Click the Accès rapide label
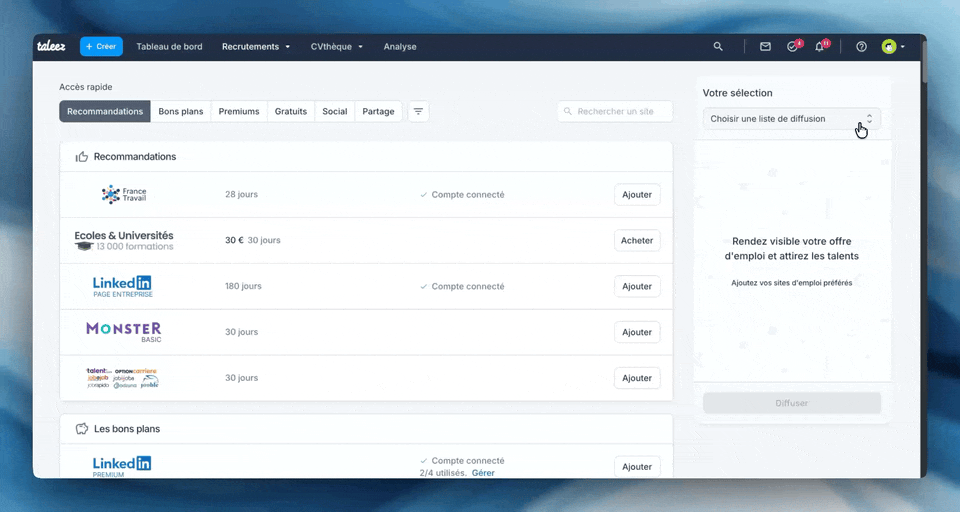 [x=86, y=87]
